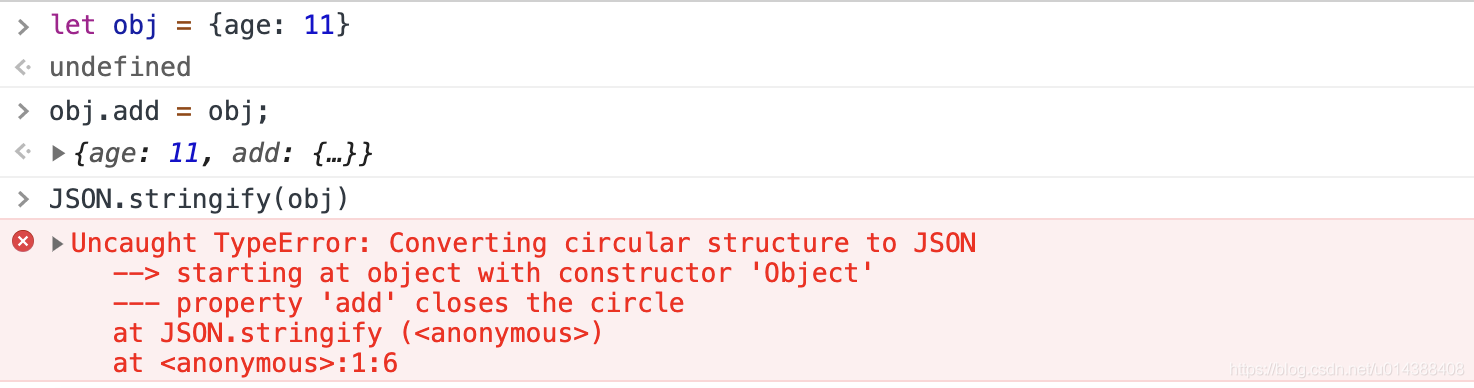Open the blog.csdn.net watermark link

pyautogui.click(x=1348, y=369)
